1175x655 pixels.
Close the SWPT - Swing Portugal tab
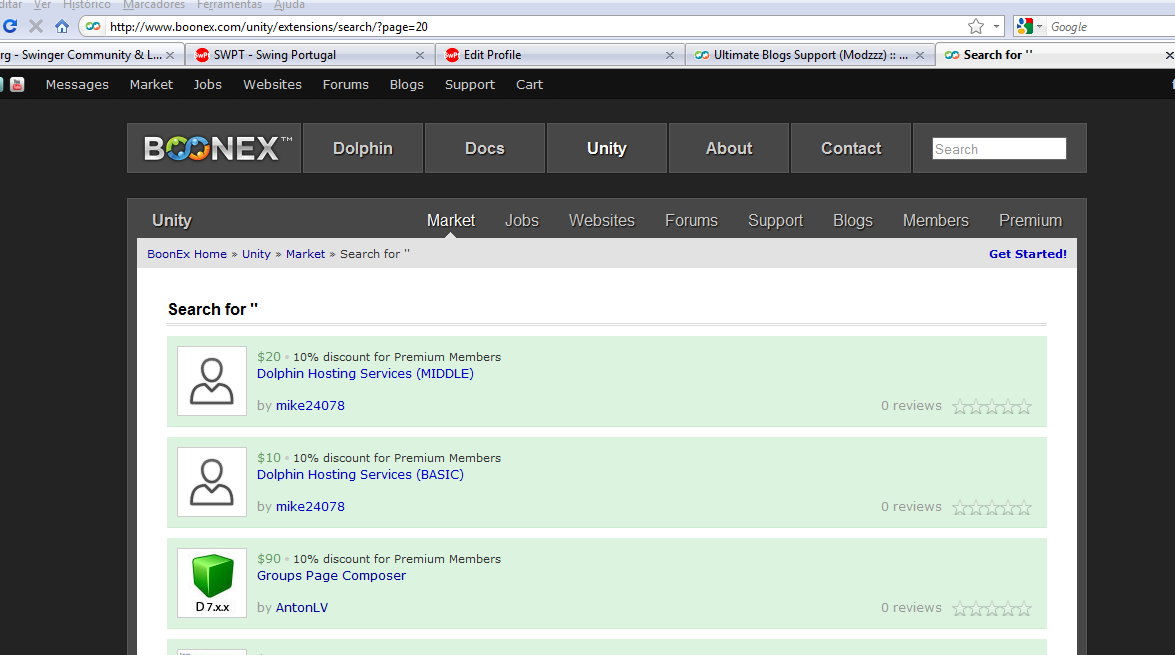[420, 55]
